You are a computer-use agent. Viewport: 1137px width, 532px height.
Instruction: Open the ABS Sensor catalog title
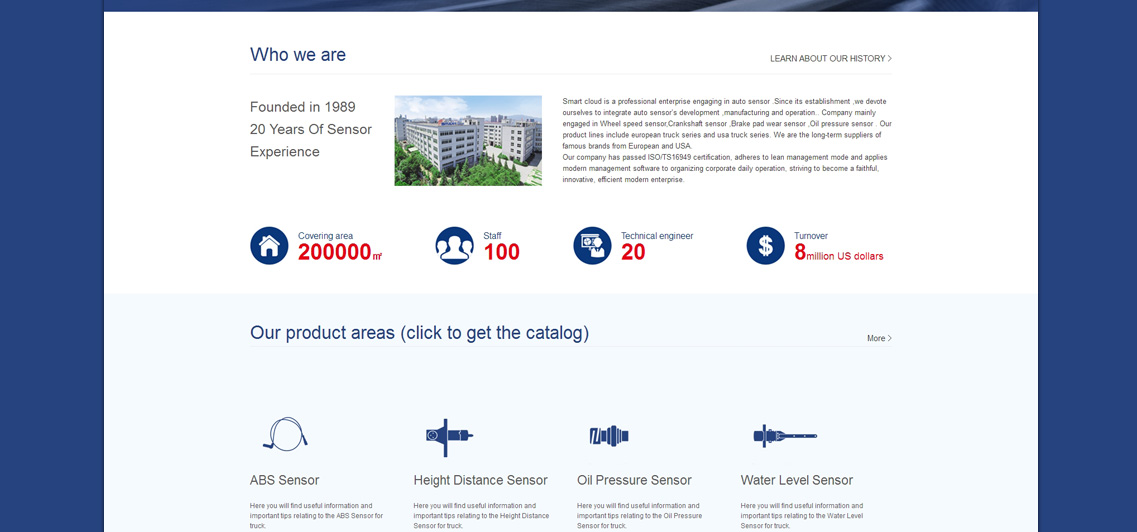point(284,481)
